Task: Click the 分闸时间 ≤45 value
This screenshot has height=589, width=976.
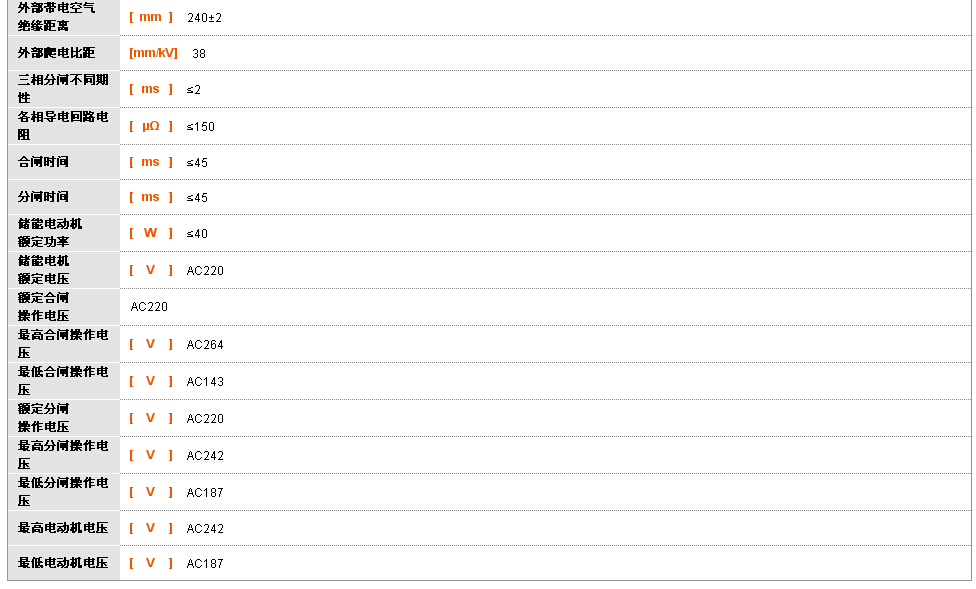Action: [x=197, y=198]
